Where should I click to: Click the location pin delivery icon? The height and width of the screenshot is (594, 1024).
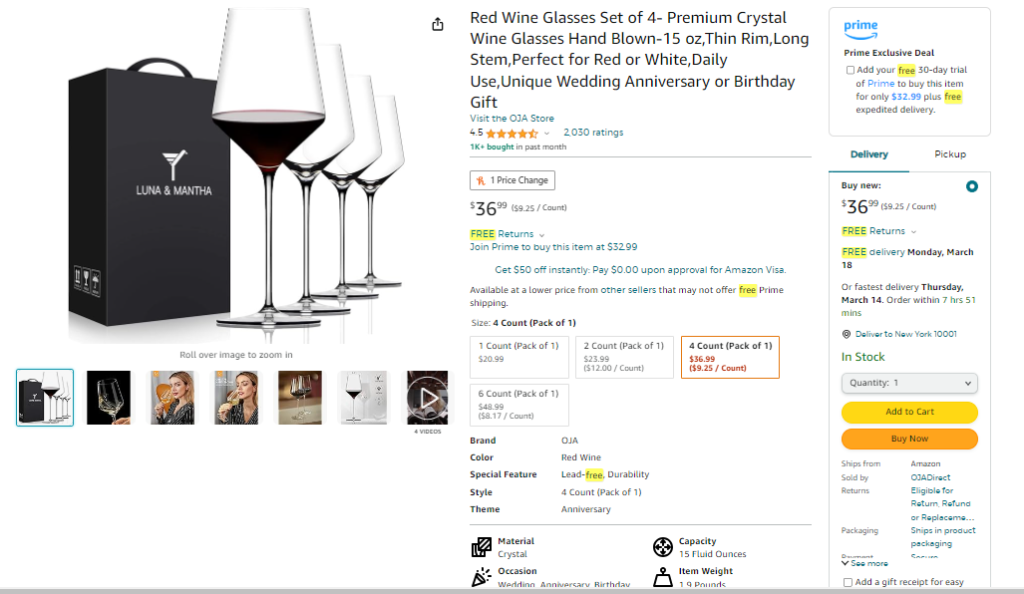click(846, 334)
